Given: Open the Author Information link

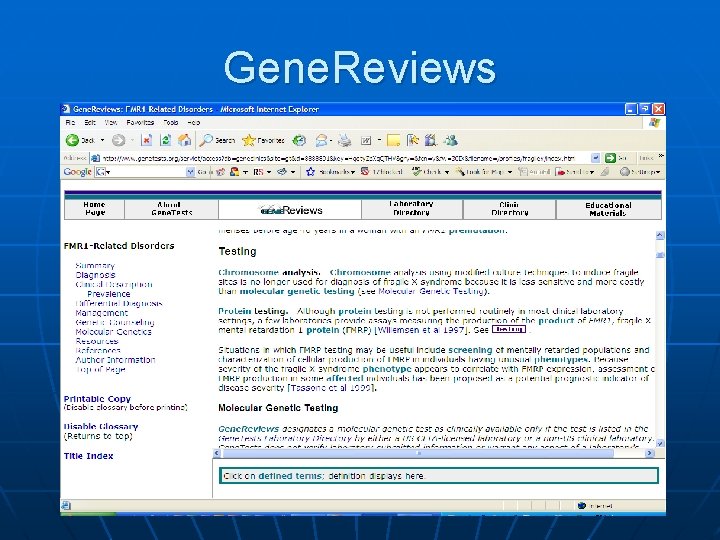Looking at the screenshot, I should click(115, 360).
